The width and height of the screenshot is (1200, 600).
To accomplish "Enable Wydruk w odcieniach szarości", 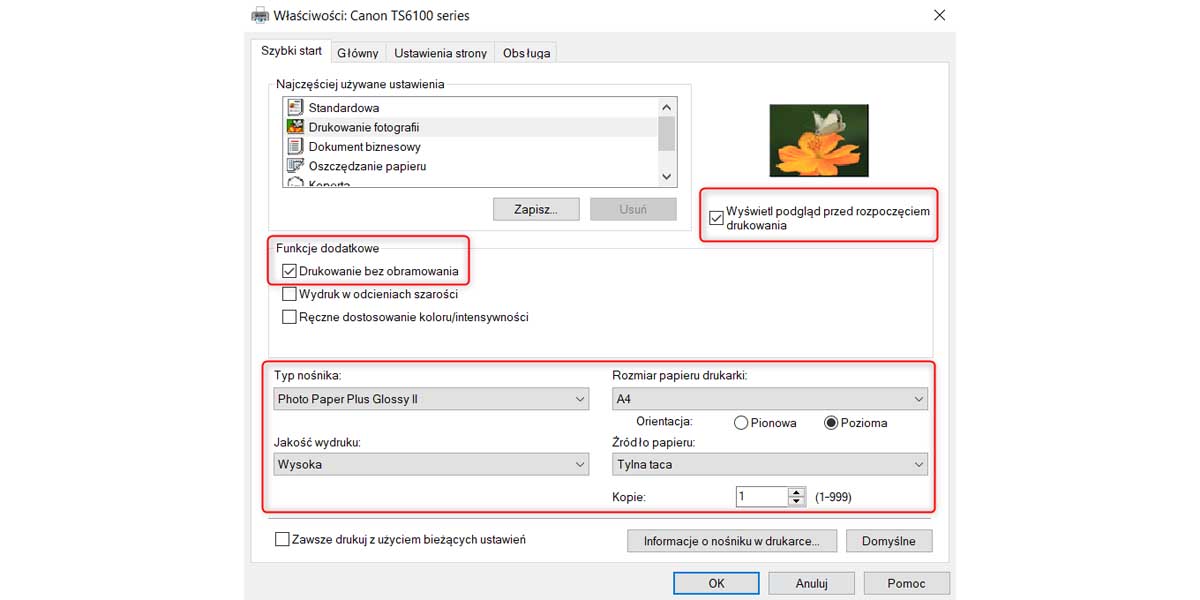I will click(x=290, y=294).
